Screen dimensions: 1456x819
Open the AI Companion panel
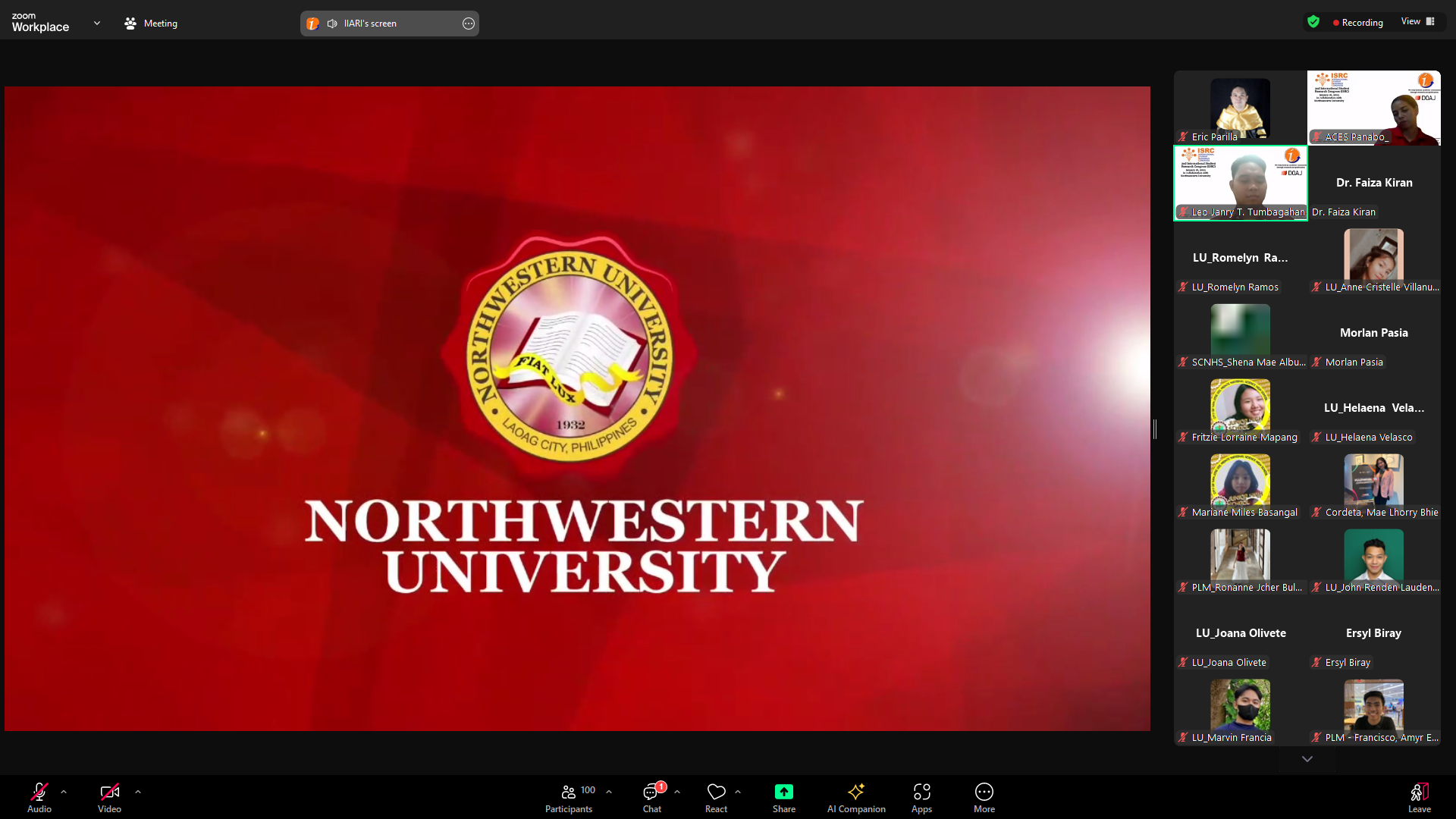[856, 797]
